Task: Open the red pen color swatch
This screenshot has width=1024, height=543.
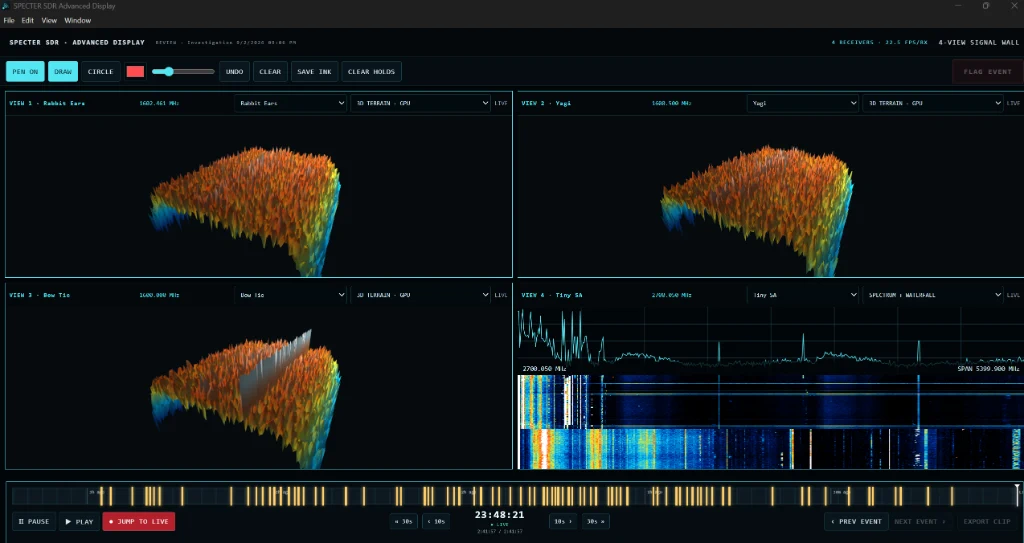Action: (x=135, y=72)
